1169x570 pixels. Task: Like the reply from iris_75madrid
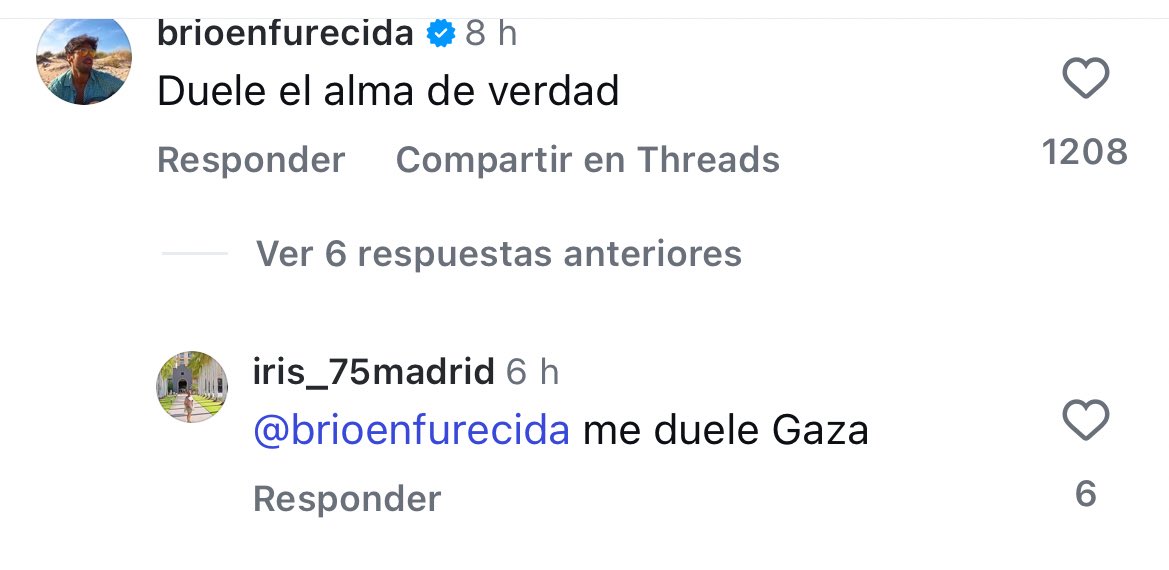click(1085, 421)
